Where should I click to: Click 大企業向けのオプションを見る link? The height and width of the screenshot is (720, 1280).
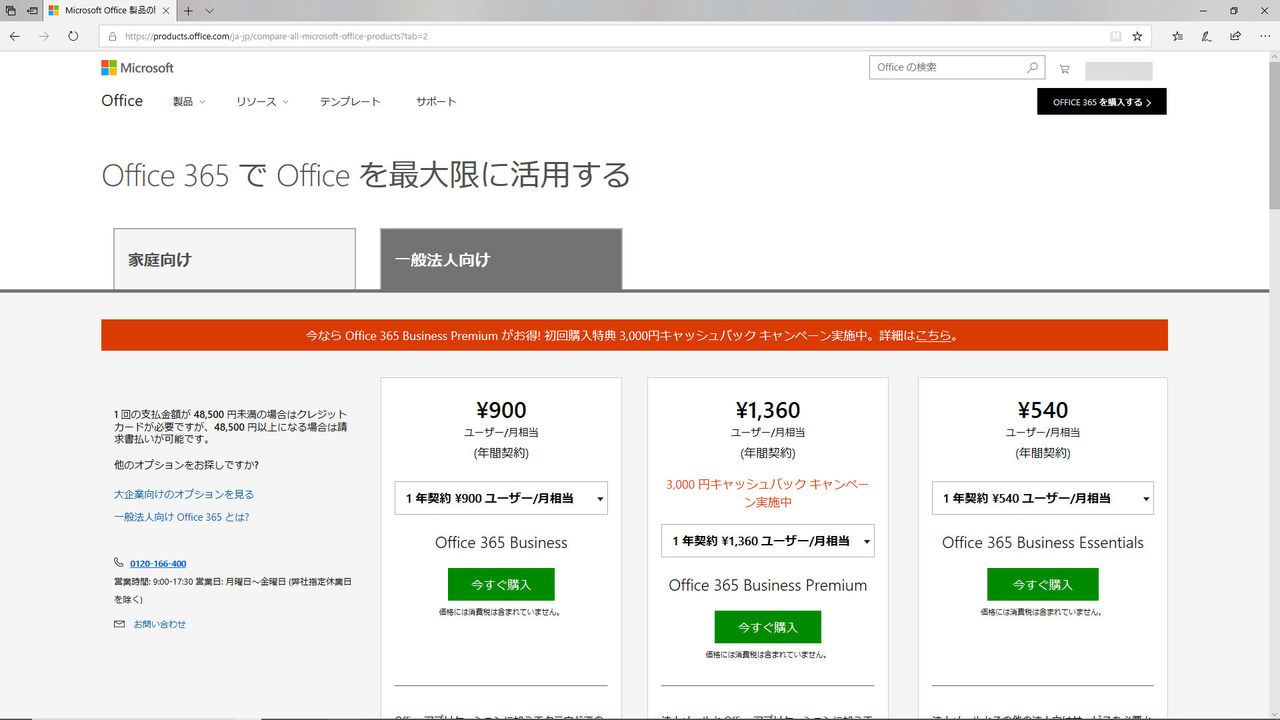coord(184,494)
